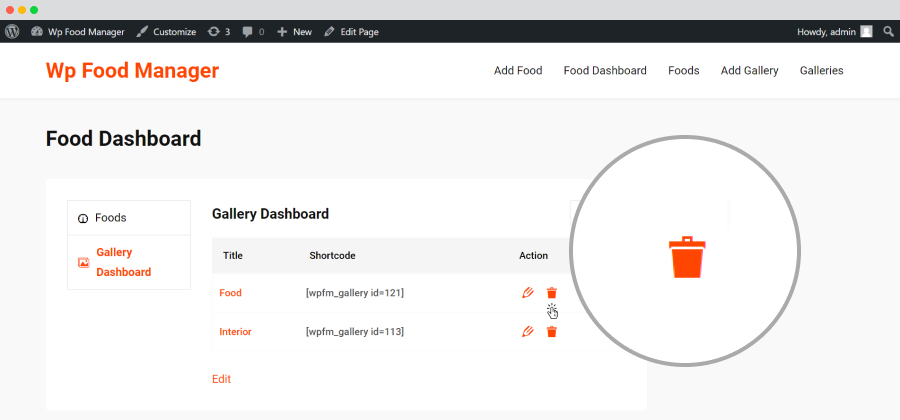Image resolution: width=900 pixels, height=420 pixels.
Task: Click the Action column header
Action: pyautogui.click(x=533, y=256)
